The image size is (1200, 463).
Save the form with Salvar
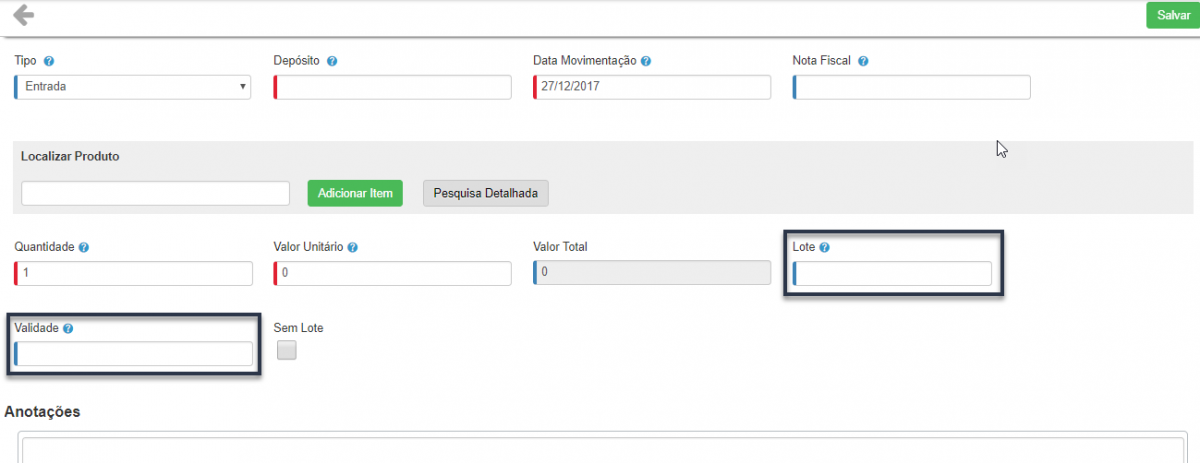click(1173, 15)
